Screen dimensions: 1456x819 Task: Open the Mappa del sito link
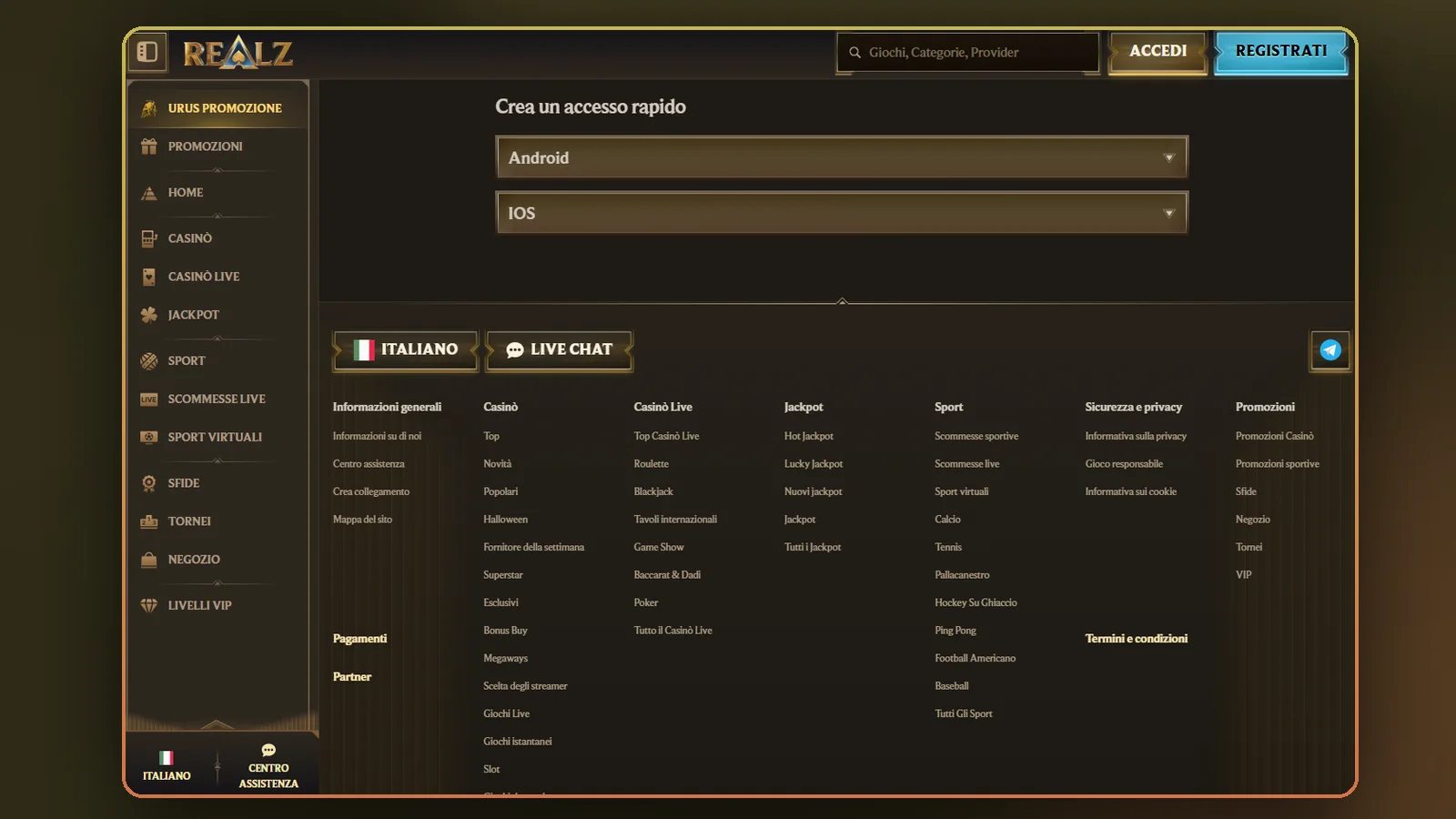click(x=362, y=520)
